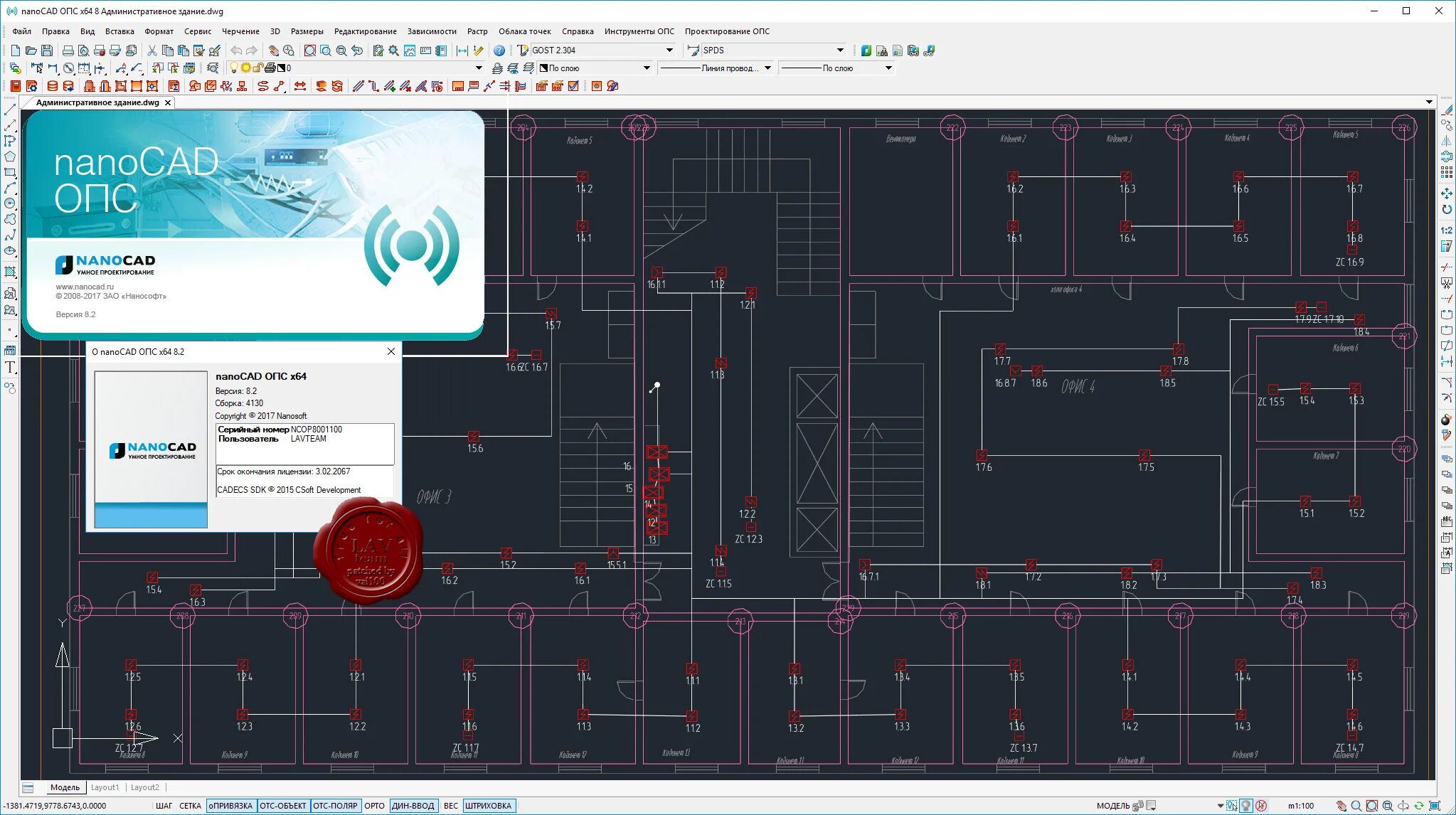This screenshot has width=1456, height=815.
Task: Expand the document tabs list arrow
Action: [x=1430, y=102]
